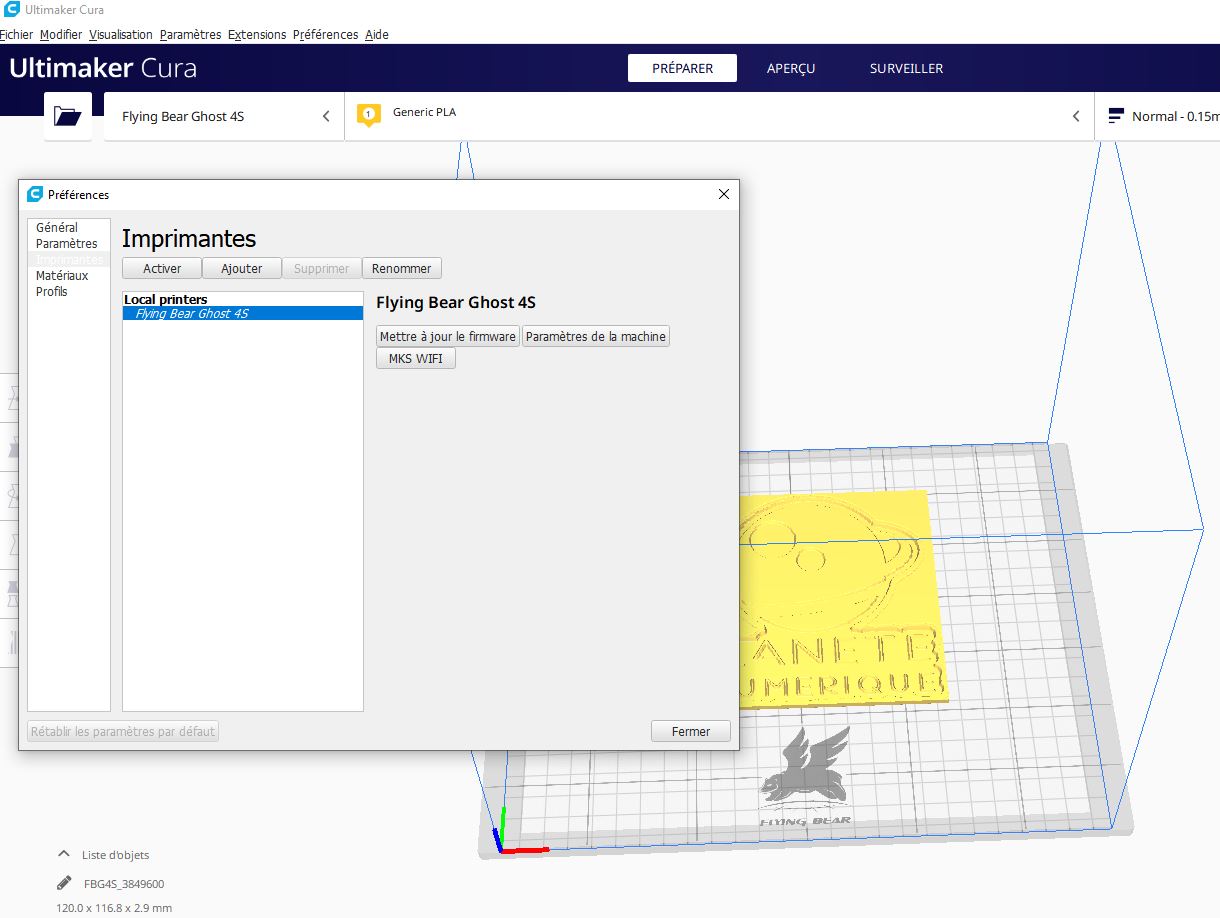The height and width of the screenshot is (918, 1220).
Task: Open the Extensions menu
Action: tap(257, 34)
